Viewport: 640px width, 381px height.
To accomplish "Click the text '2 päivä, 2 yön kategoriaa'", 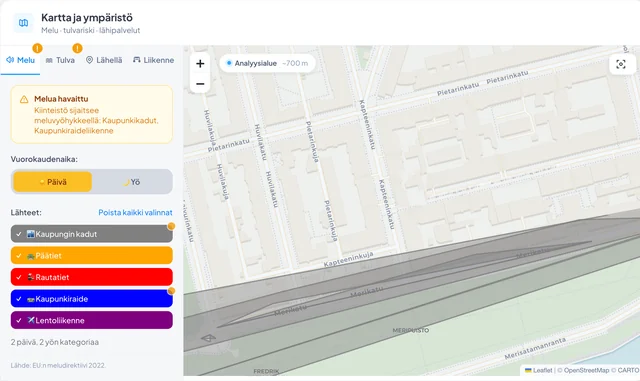I will coord(55,342).
